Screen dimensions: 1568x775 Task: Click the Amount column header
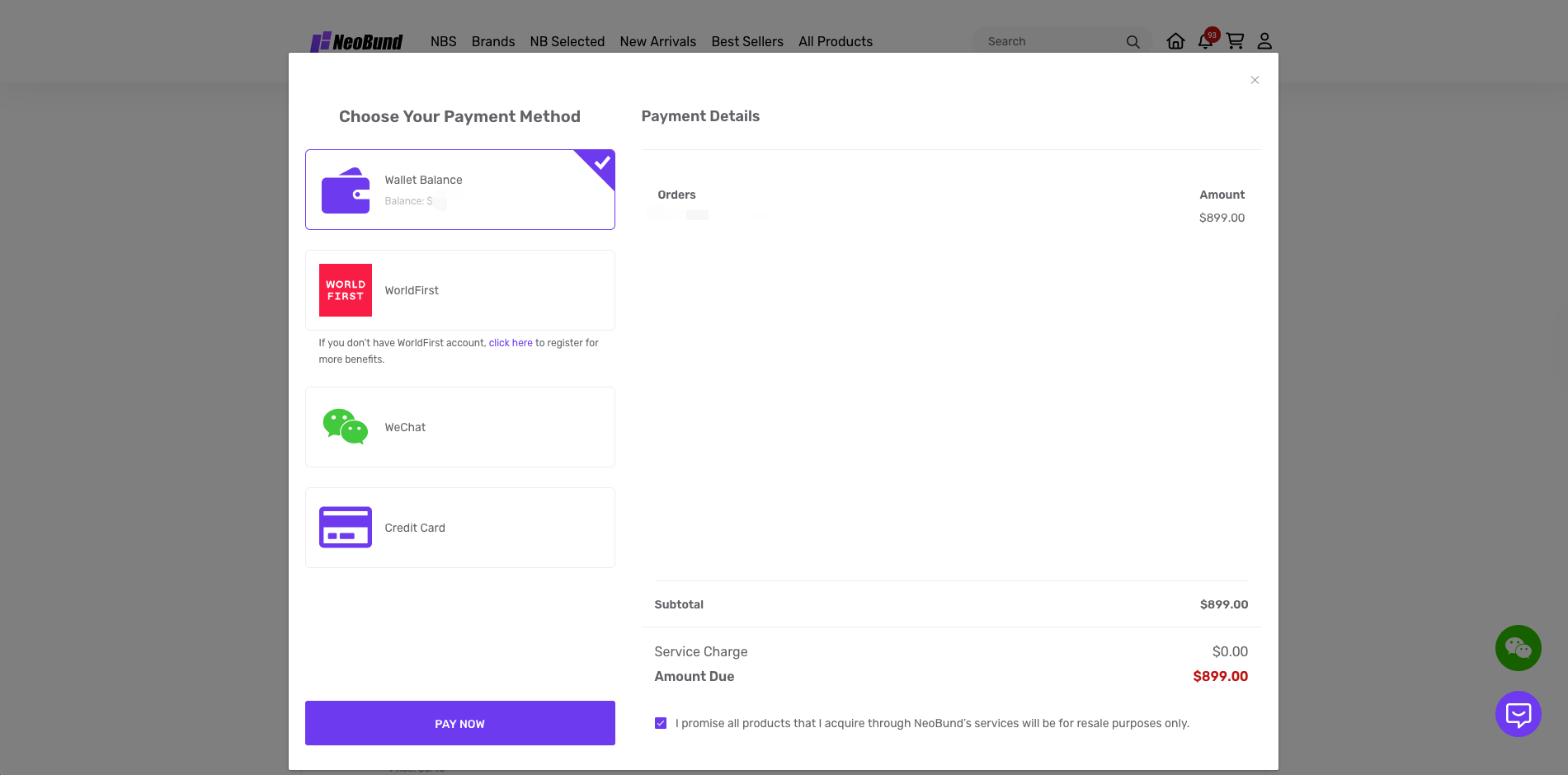click(1222, 195)
